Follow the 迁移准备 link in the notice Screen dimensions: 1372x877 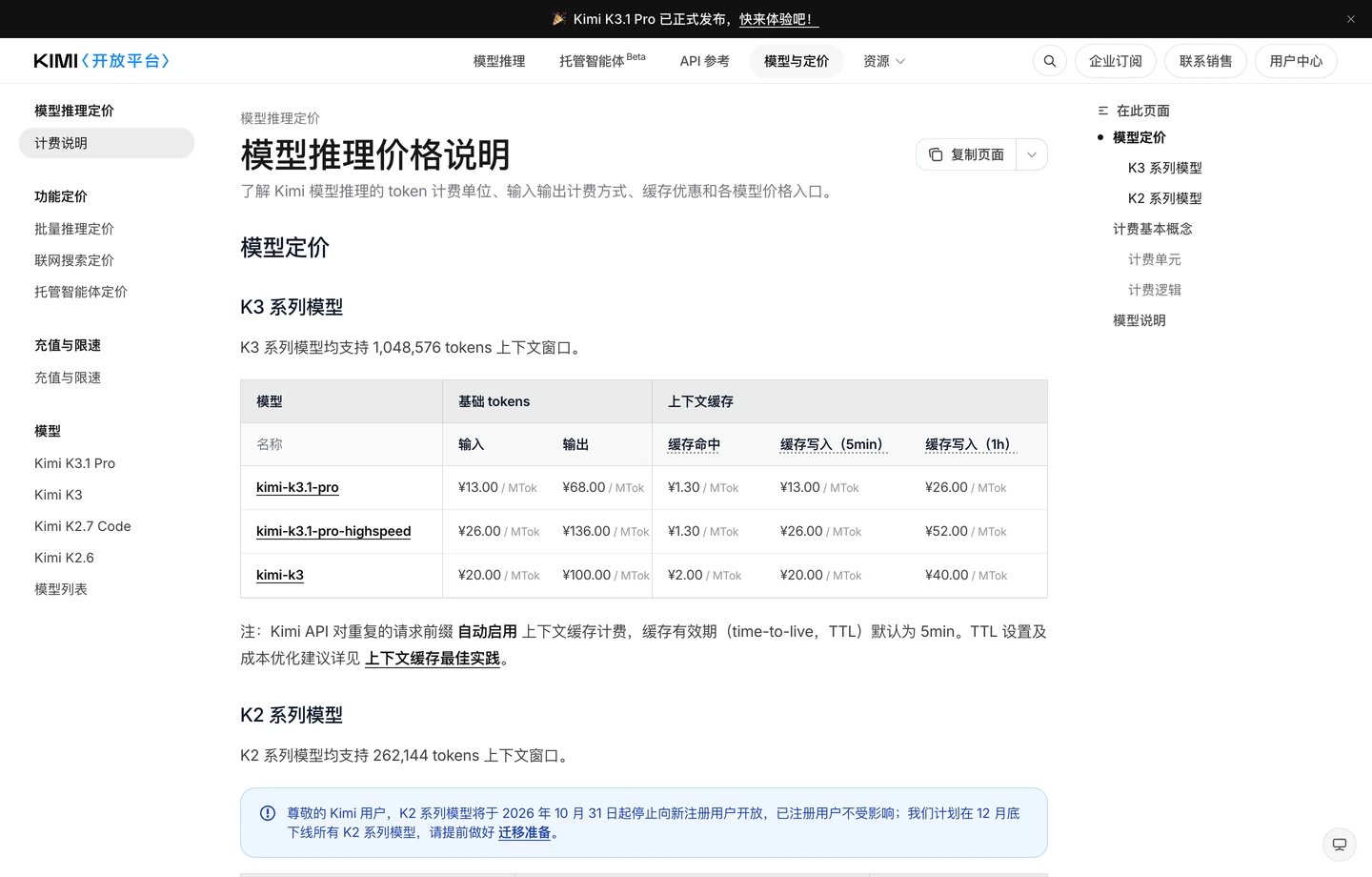click(x=525, y=832)
